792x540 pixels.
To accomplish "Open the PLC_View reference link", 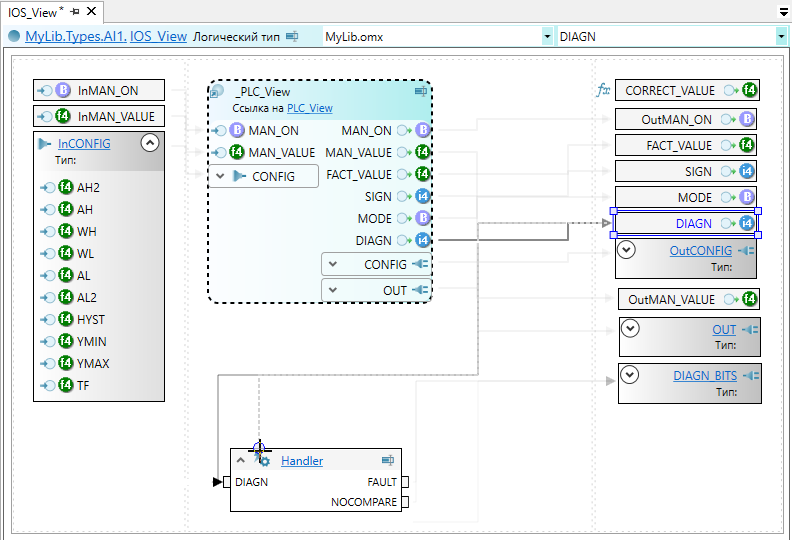I will click(309, 108).
